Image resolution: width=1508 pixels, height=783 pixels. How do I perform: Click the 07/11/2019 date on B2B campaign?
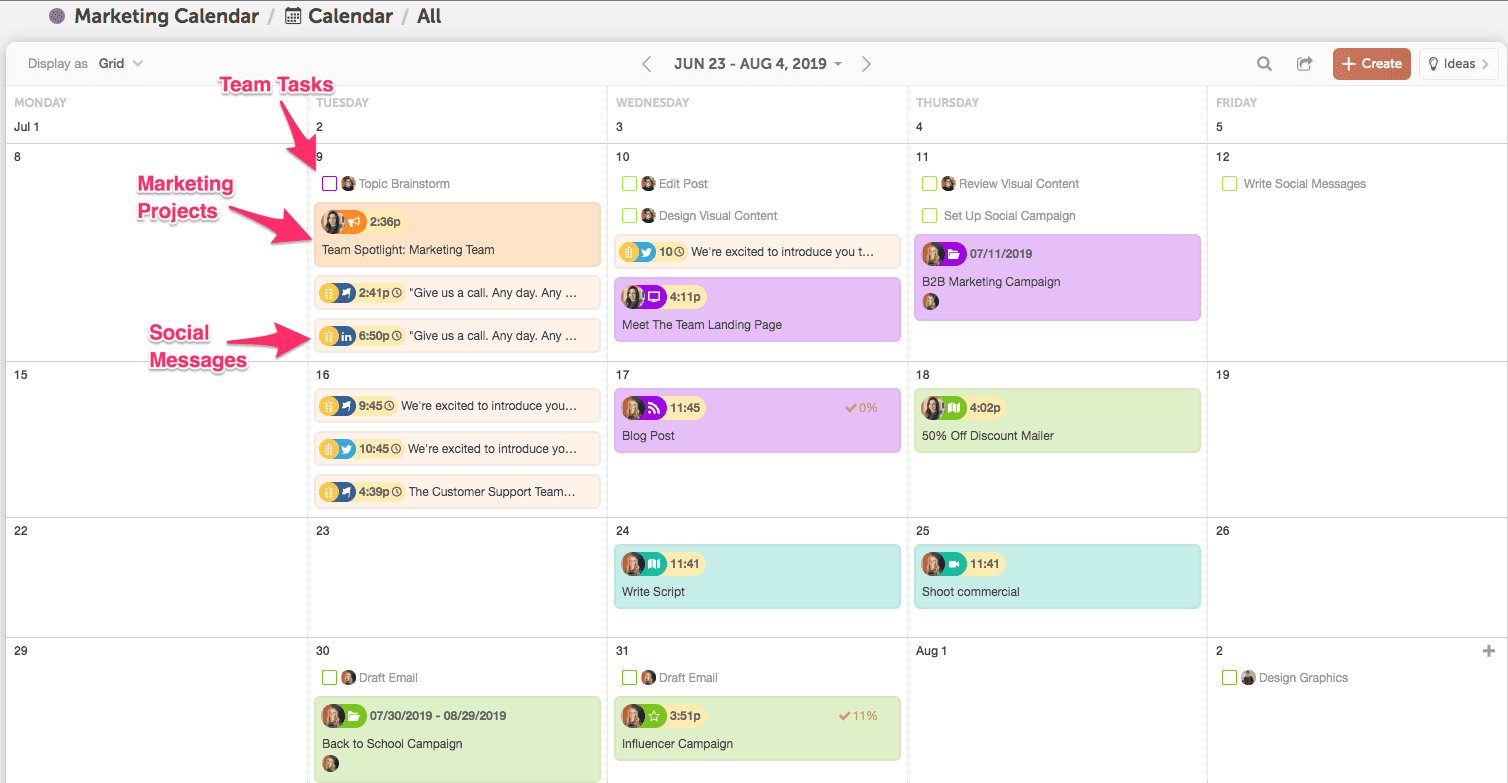[x=1000, y=254]
